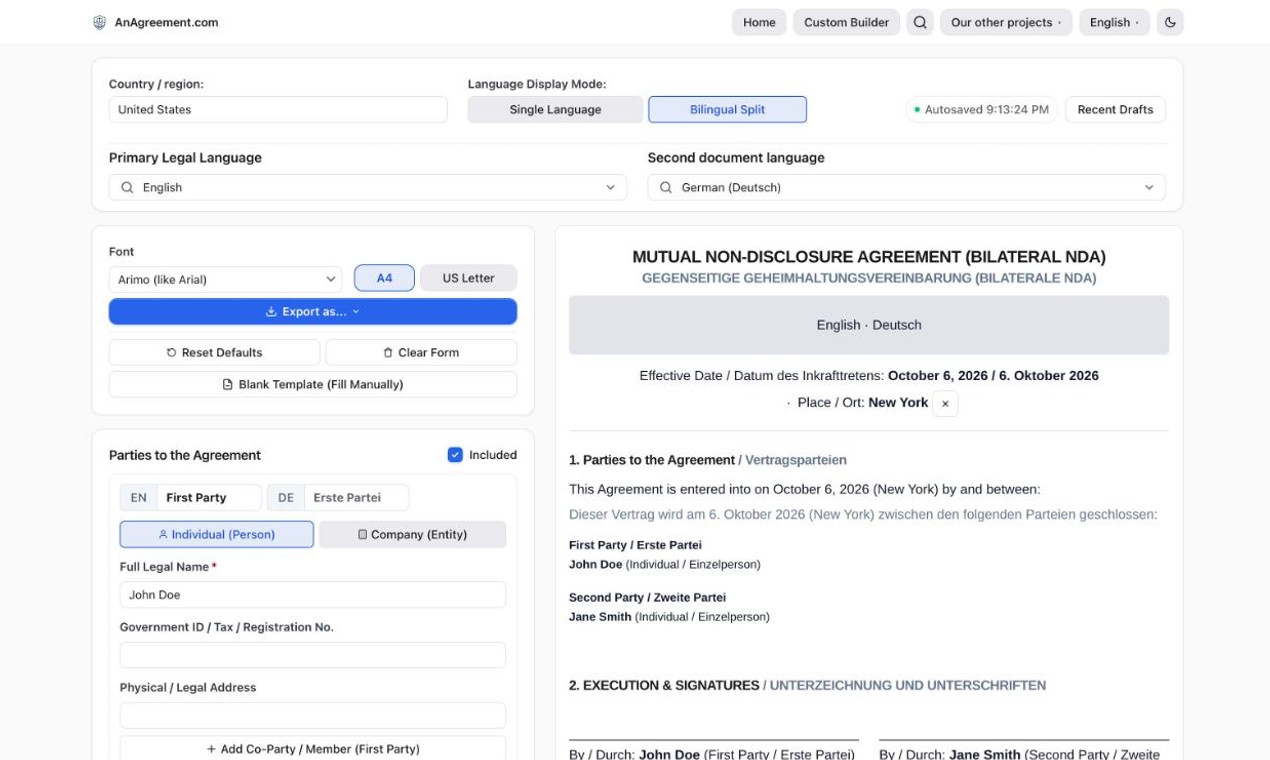
Task: Choose the A4 paper size
Action: point(384,278)
